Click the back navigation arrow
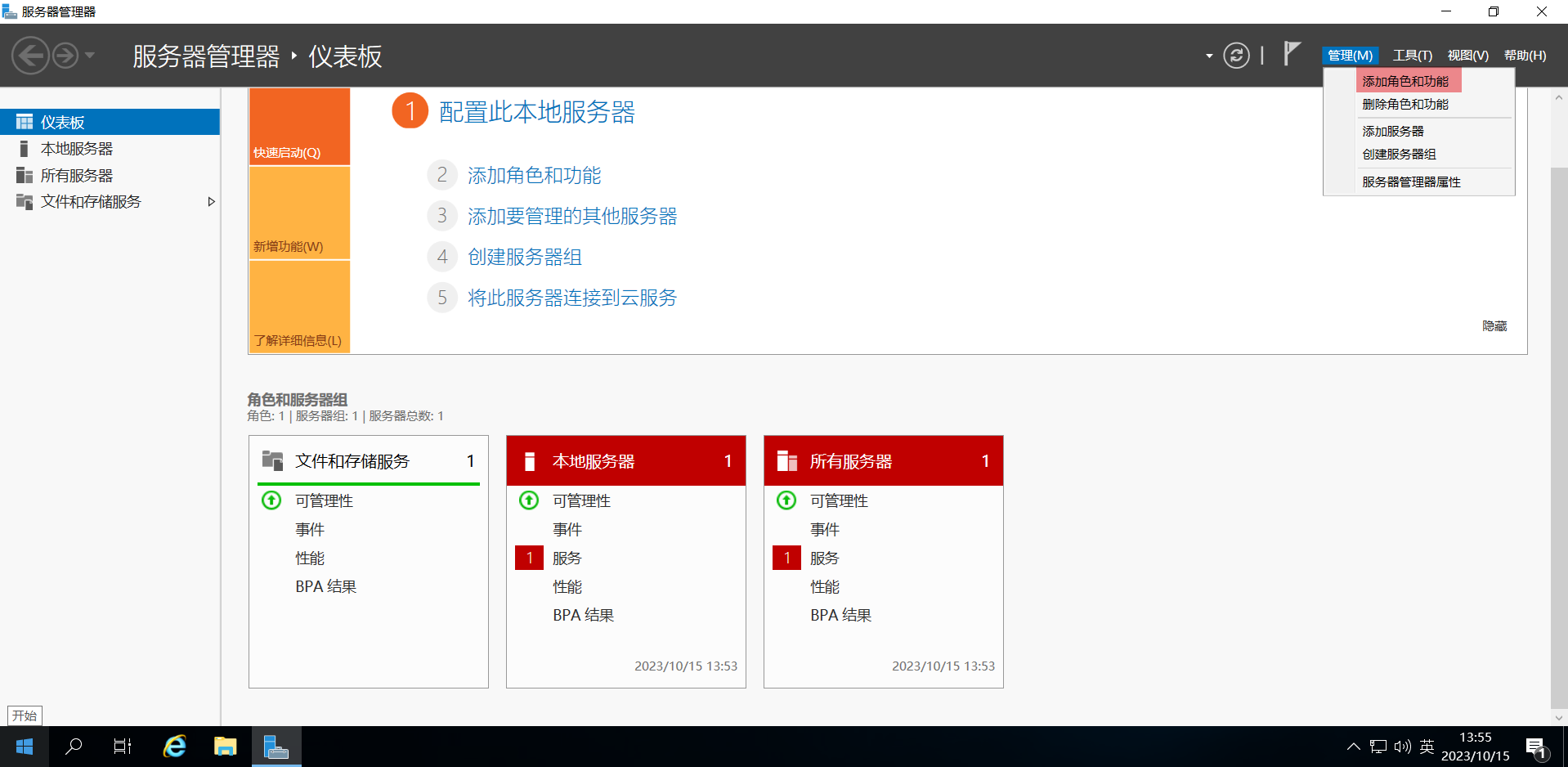This screenshot has width=1568, height=767. pyautogui.click(x=31, y=56)
